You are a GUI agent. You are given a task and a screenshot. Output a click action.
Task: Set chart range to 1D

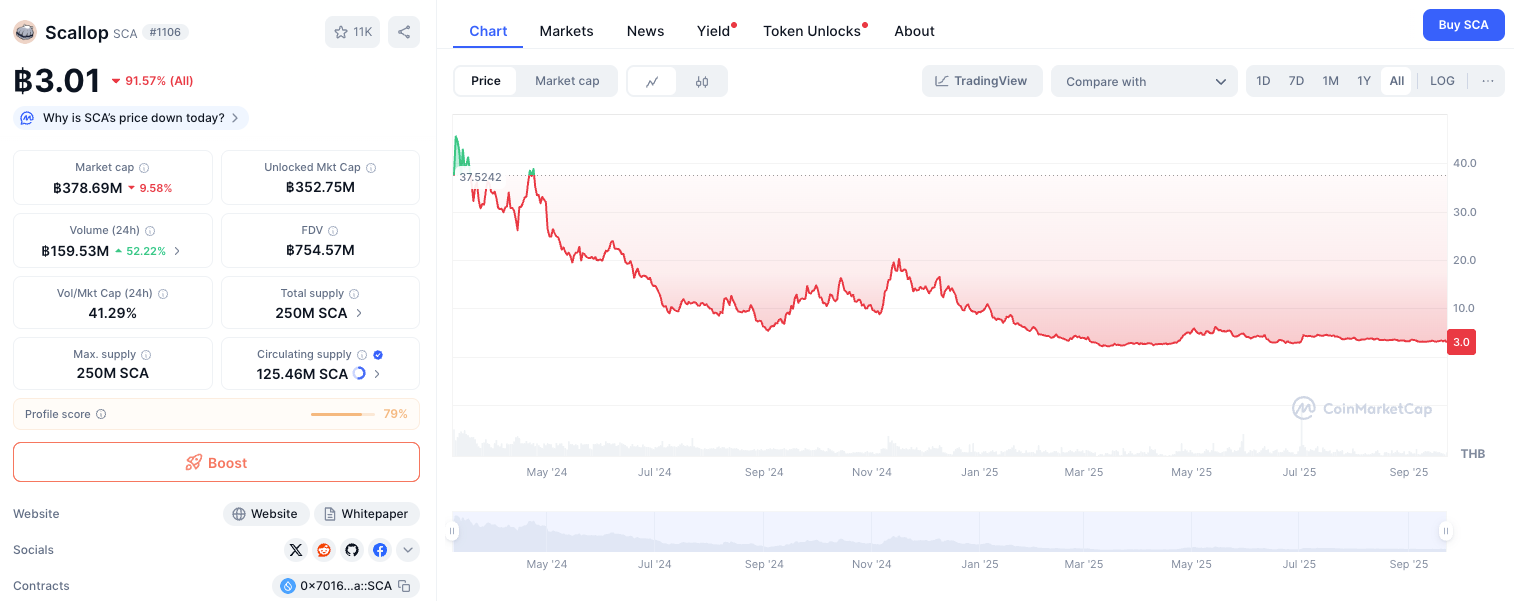[1264, 81]
